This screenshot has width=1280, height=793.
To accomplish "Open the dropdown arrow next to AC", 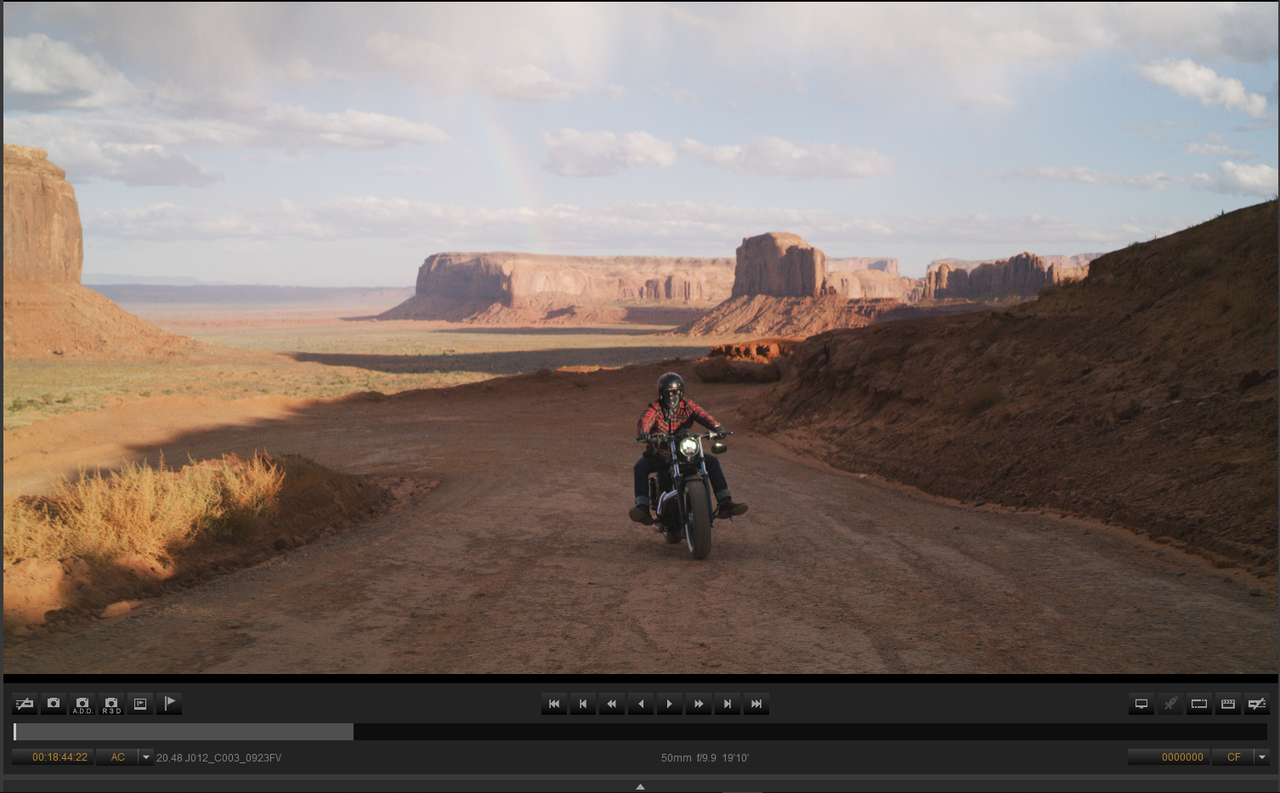I will (146, 757).
